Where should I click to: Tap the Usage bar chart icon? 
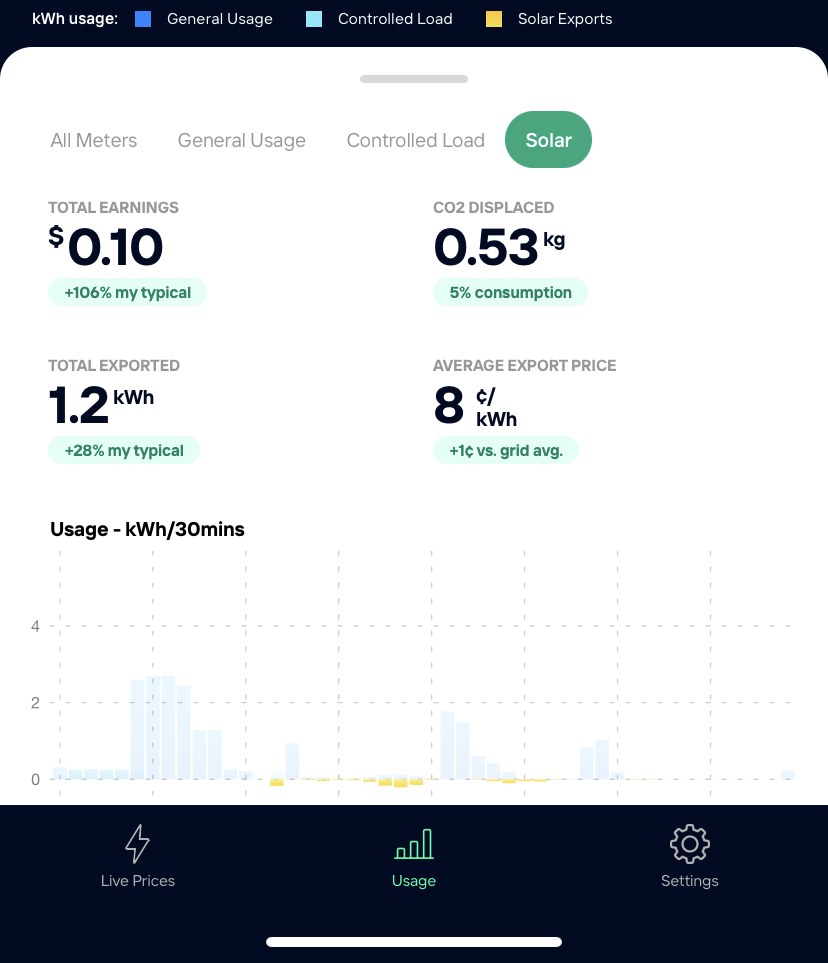414,844
